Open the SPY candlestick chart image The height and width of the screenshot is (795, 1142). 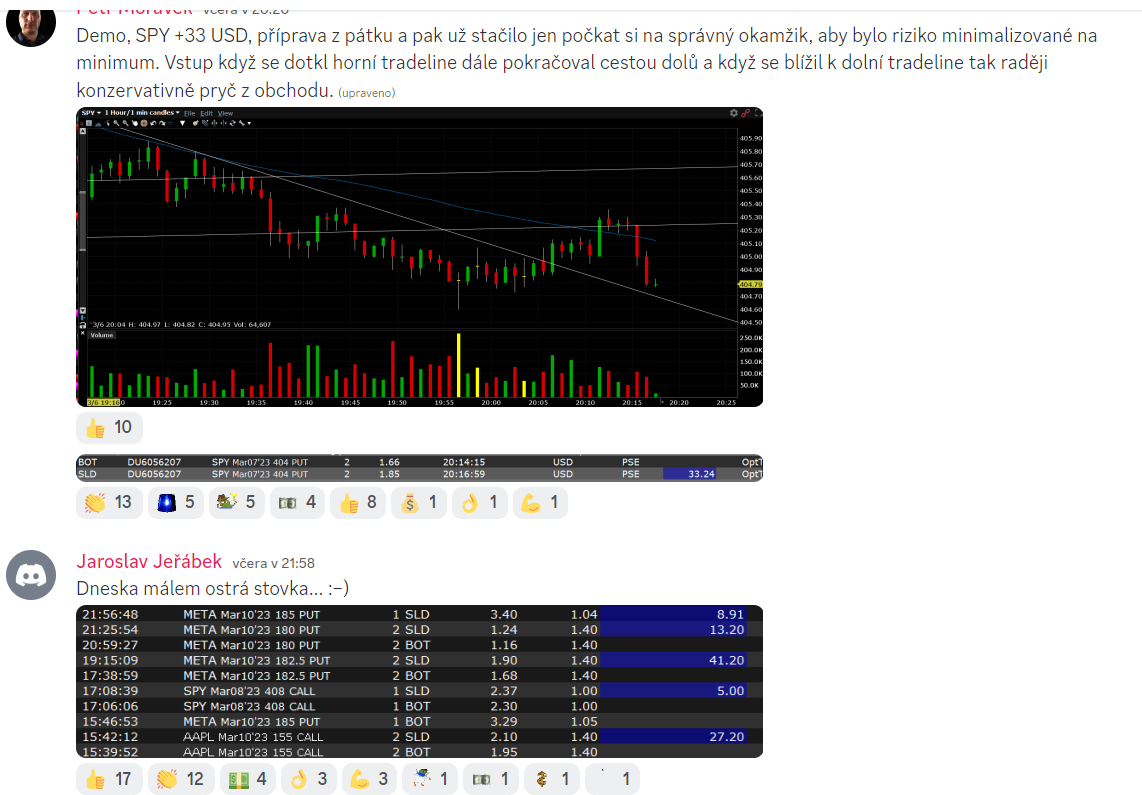point(420,257)
